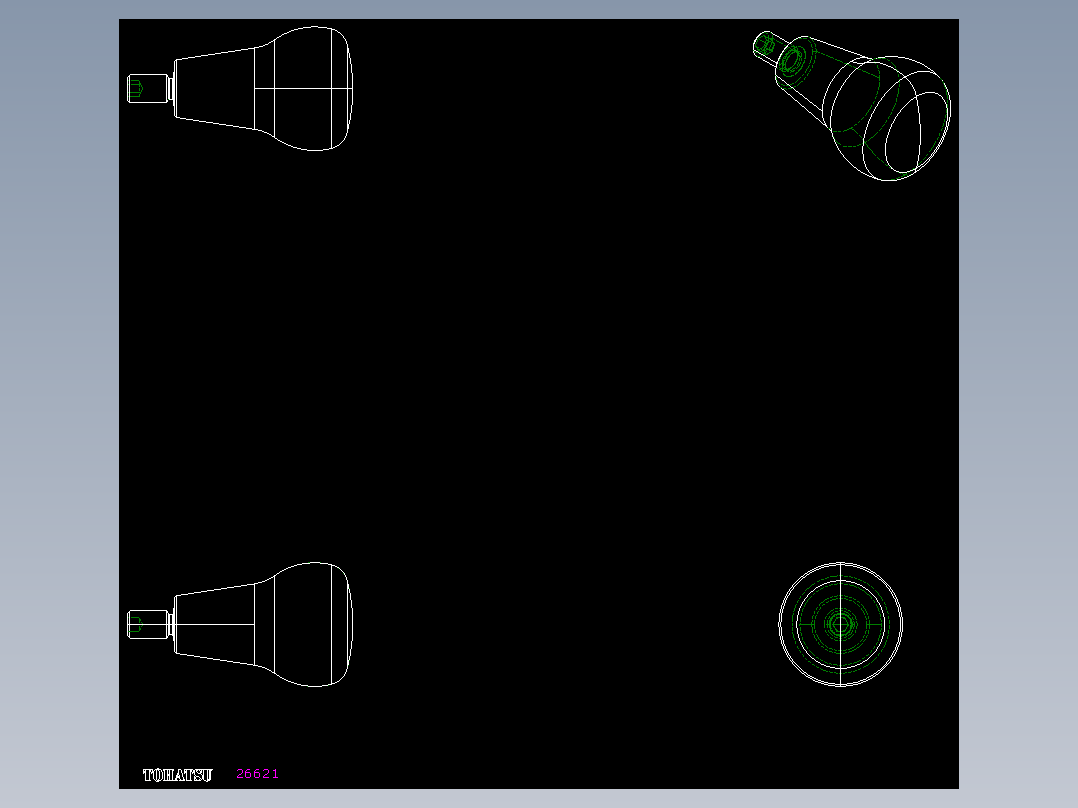This screenshot has width=1078, height=808.
Task: Click the TOHATSU label text
Action: (177, 775)
